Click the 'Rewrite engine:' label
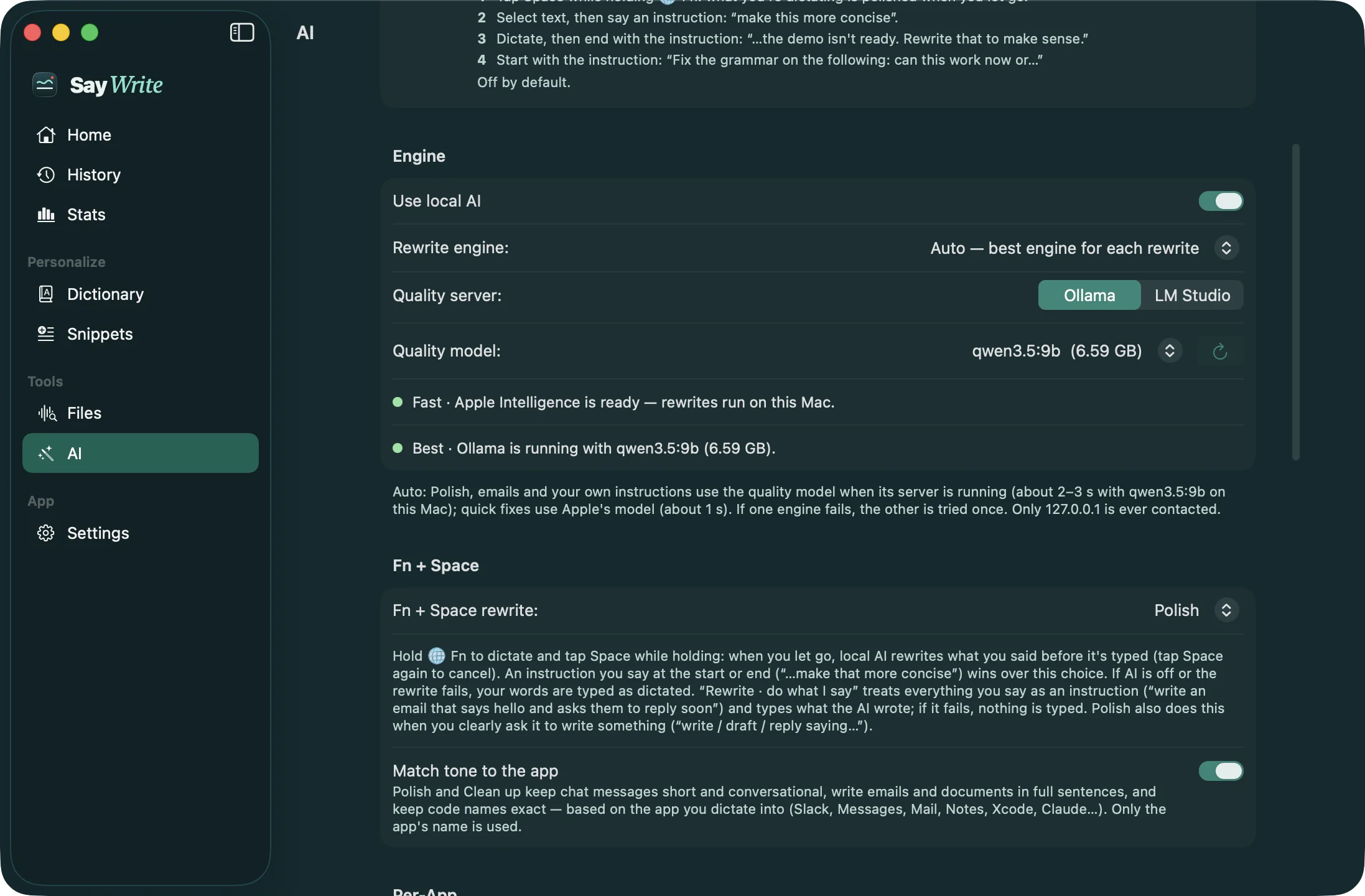The image size is (1365, 896). pyautogui.click(x=450, y=248)
